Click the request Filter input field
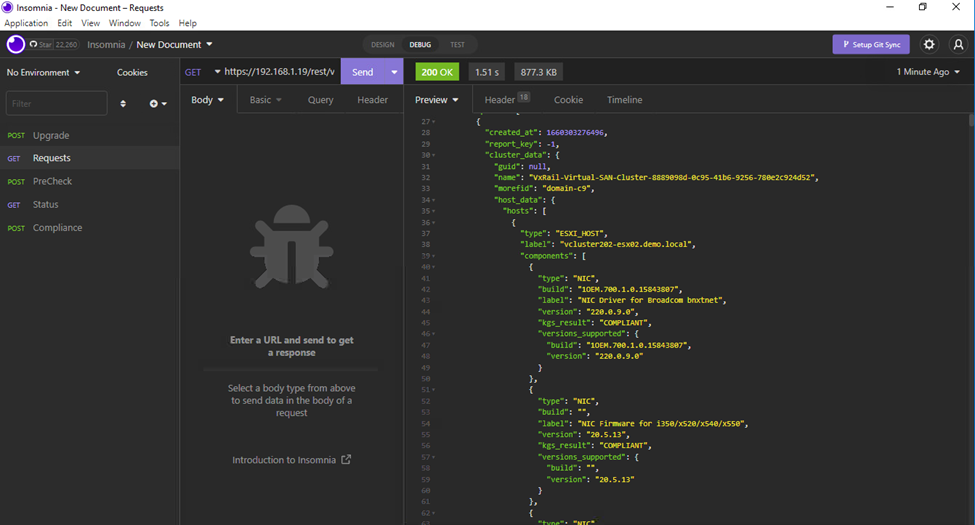975x525 pixels. [x=57, y=104]
